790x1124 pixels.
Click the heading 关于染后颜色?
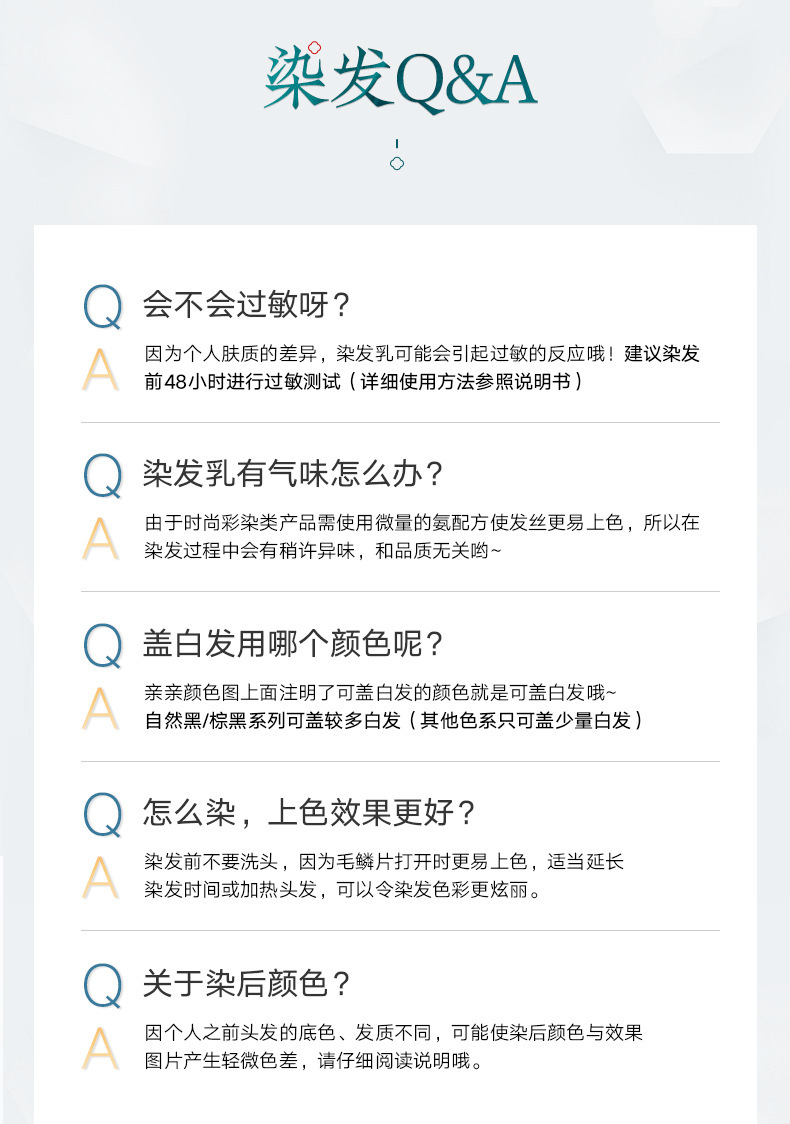point(247,984)
